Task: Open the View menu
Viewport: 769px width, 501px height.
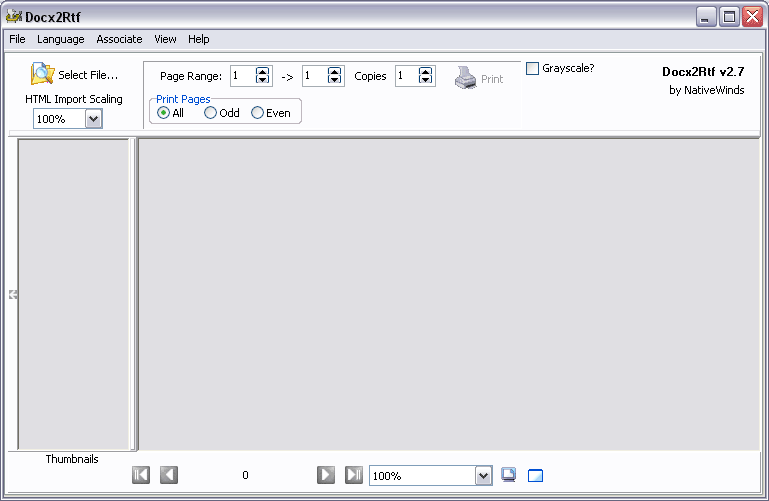Action: coord(165,39)
